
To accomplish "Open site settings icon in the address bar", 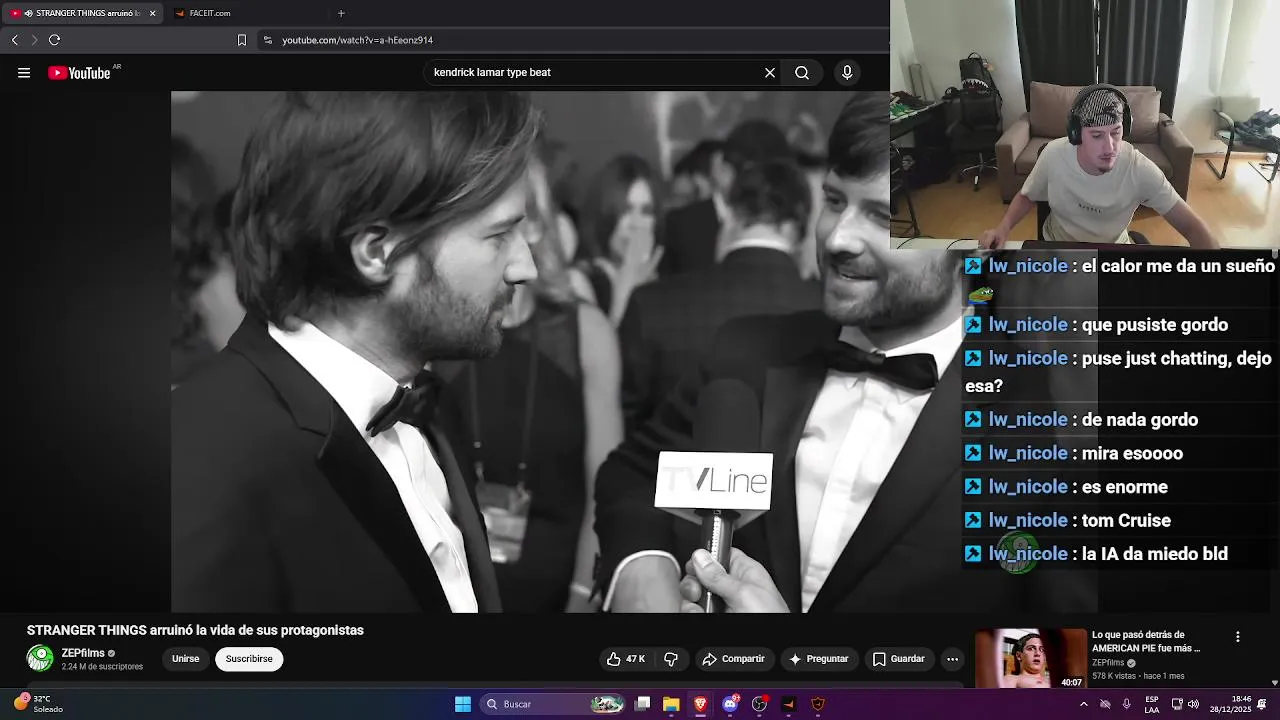I will pyautogui.click(x=267, y=40).
